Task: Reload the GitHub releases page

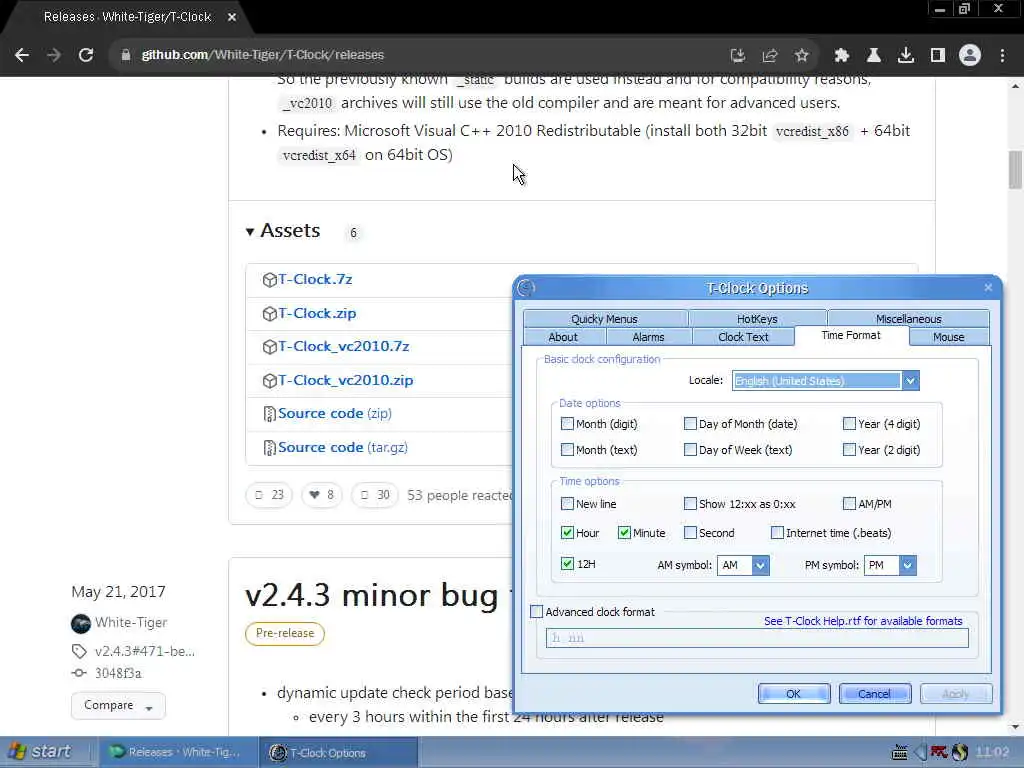Action: 86,55
